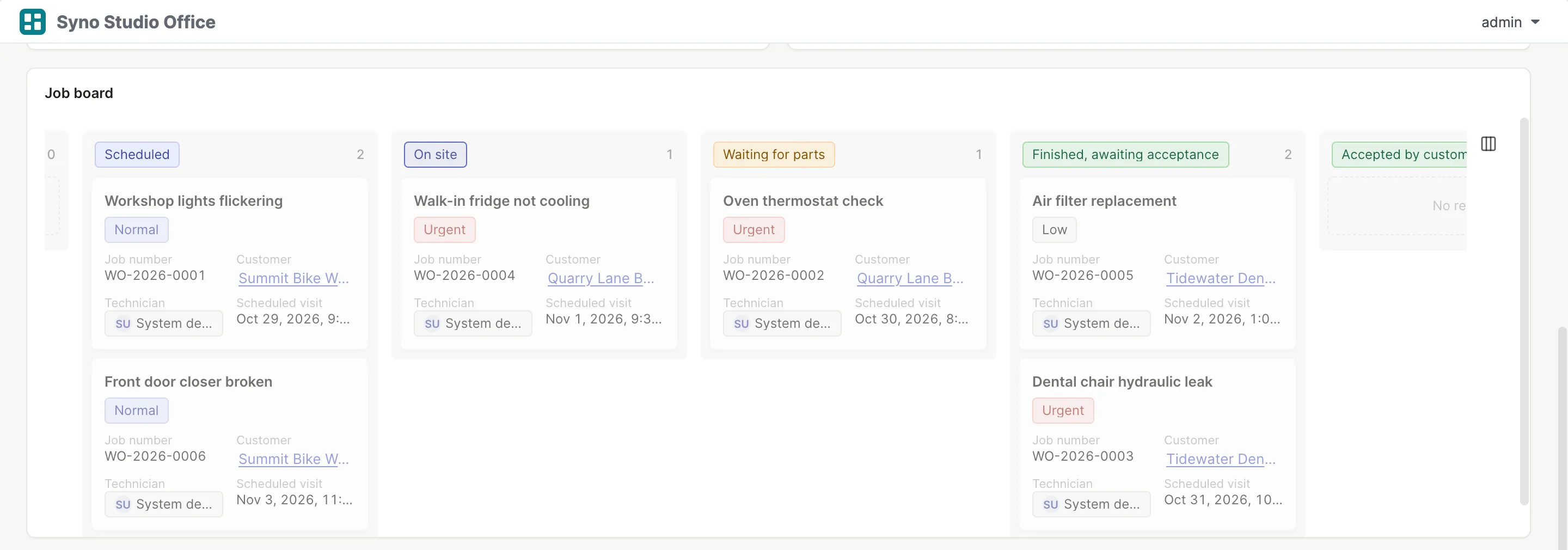Click job number WO-2026-0002
The width and height of the screenshot is (1568, 550).
(x=774, y=276)
